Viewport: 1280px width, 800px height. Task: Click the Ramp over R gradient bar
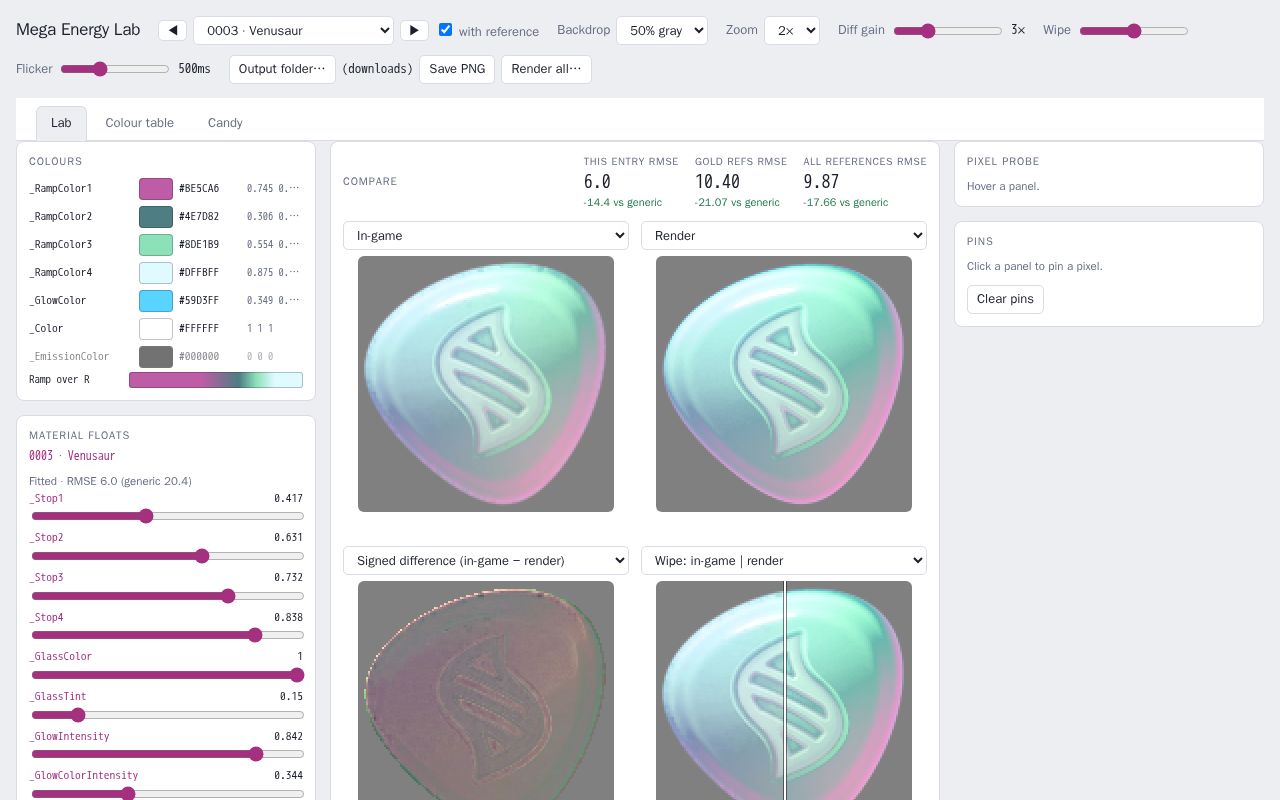coord(216,380)
